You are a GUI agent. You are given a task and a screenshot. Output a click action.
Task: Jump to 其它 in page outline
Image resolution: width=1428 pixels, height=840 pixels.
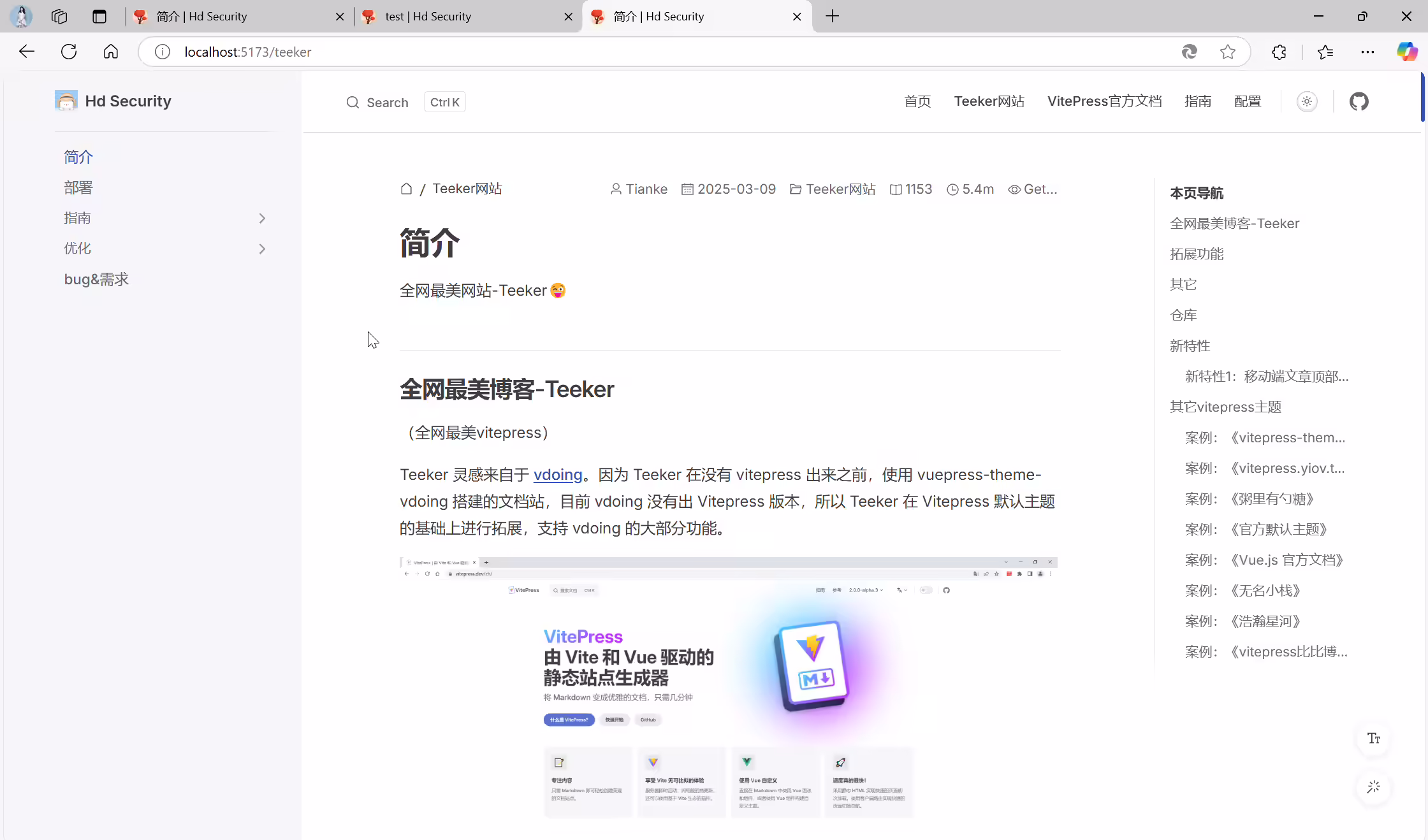point(1183,284)
